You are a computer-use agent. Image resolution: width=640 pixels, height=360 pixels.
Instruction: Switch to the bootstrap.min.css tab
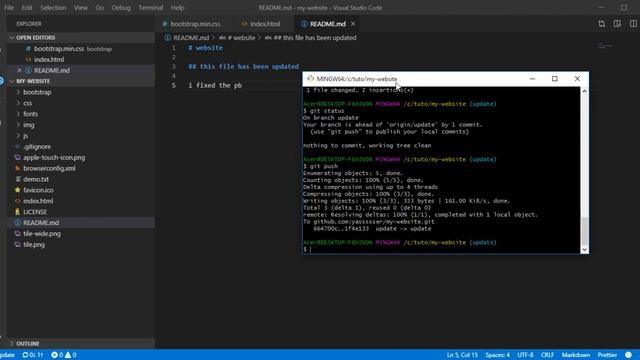[191, 24]
